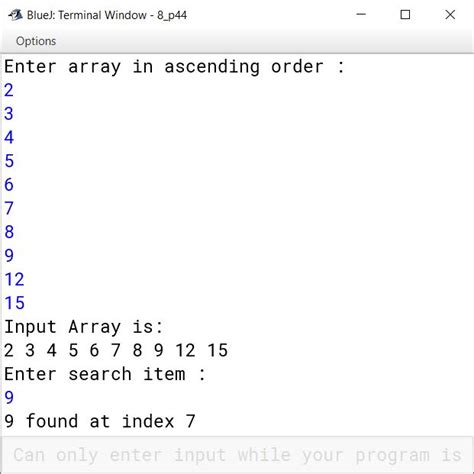
Task: Click the input value 2 in blue
Action: [x=9, y=90]
